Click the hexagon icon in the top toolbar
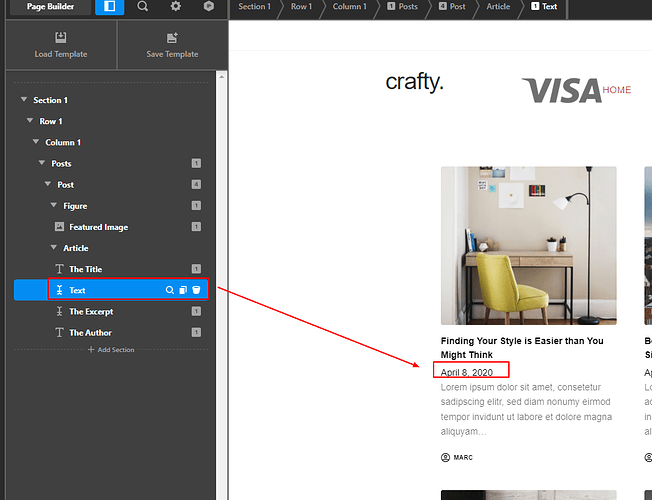Screen dimensions: 652x500 [x=208, y=7]
